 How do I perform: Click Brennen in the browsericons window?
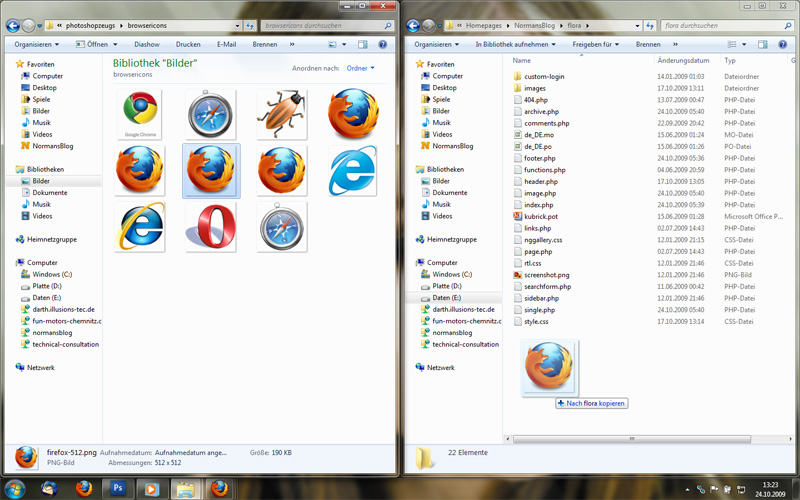[x=265, y=44]
